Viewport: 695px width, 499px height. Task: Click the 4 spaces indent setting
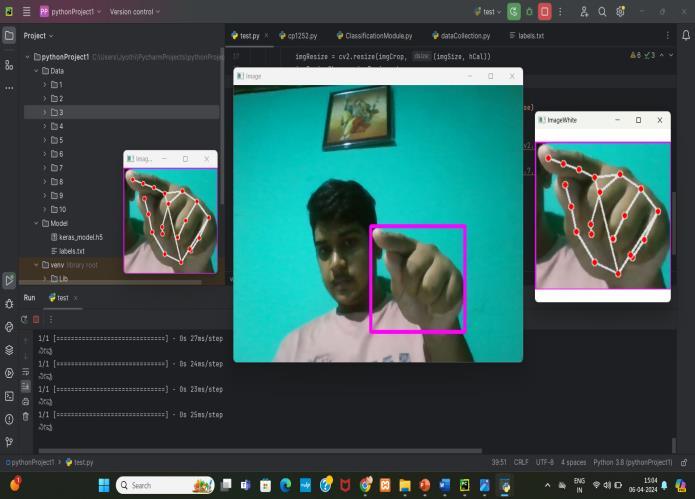[574, 462]
